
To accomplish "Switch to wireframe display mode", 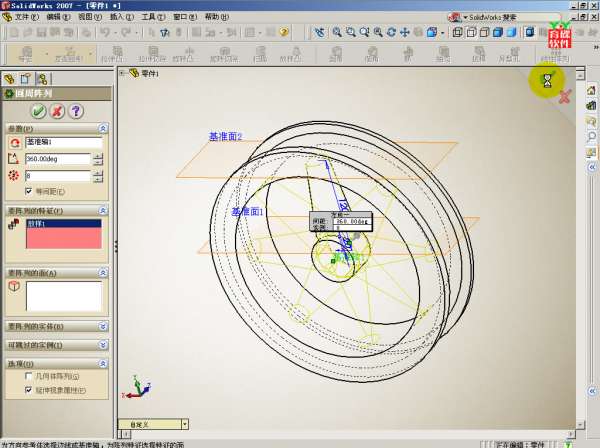I will pyautogui.click(x=456, y=32).
